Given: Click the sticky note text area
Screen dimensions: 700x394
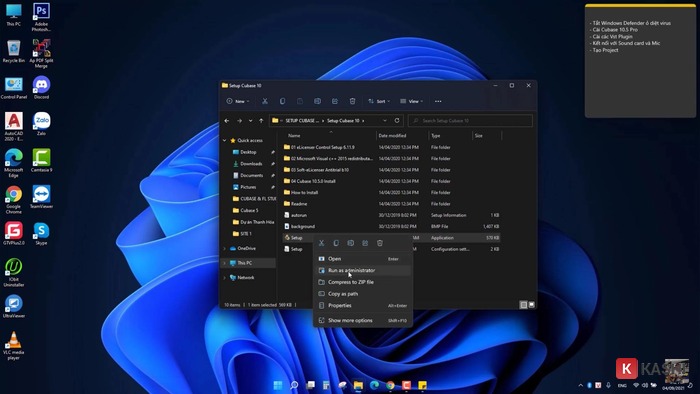Looking at the screenshot, I should [x=640, y=62].
